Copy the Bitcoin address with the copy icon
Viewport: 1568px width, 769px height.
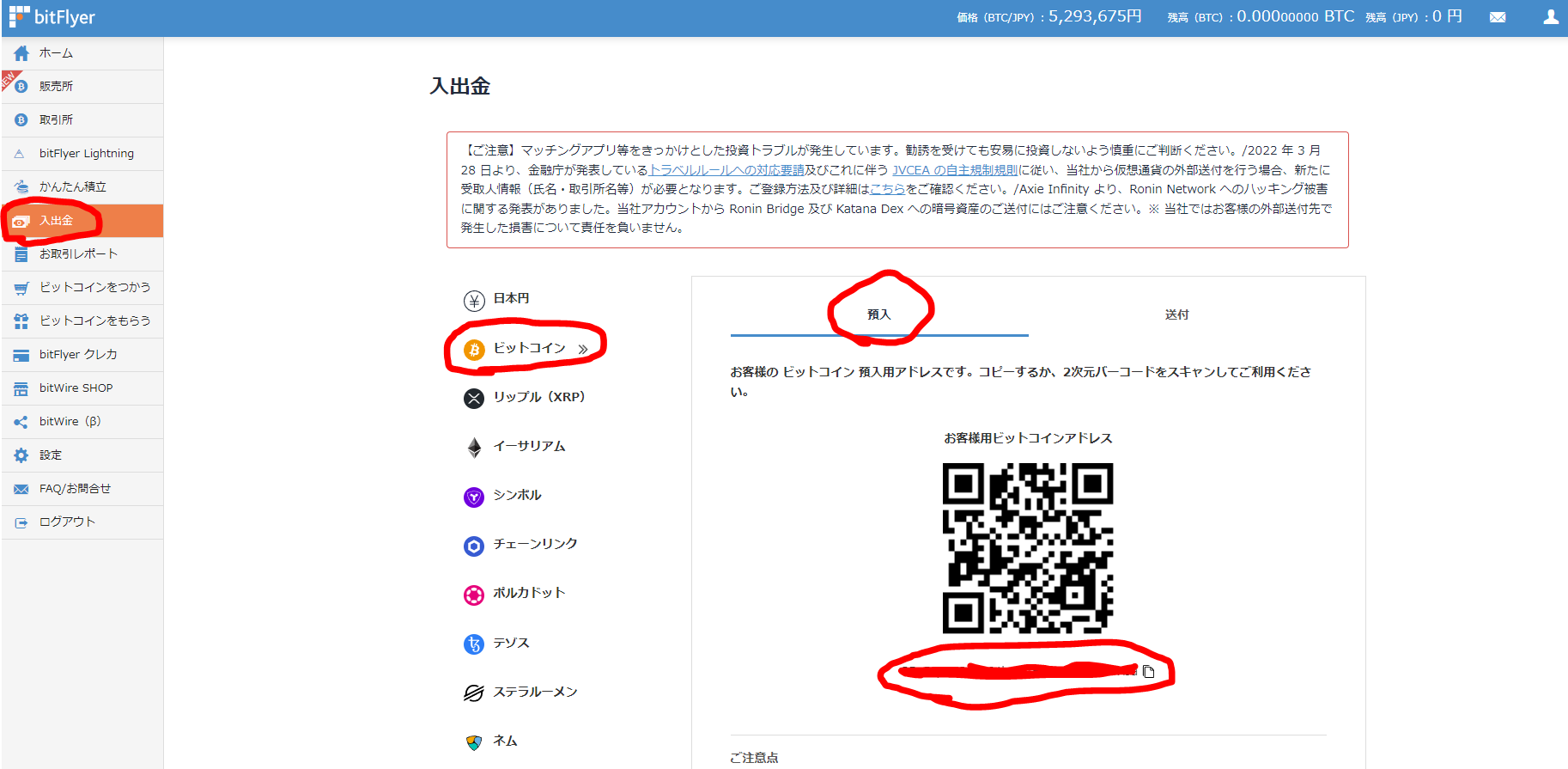(x=1148, y=671)
